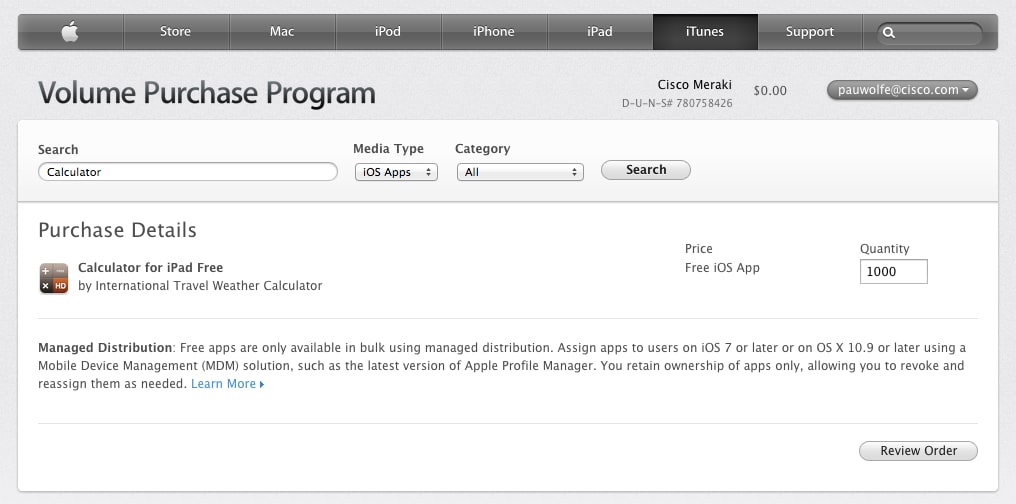Viewport: 1016px width, 504px height.
Task: Click the Quantity field showing 1000
Action: pyautogui.click(x=894, y=271)
